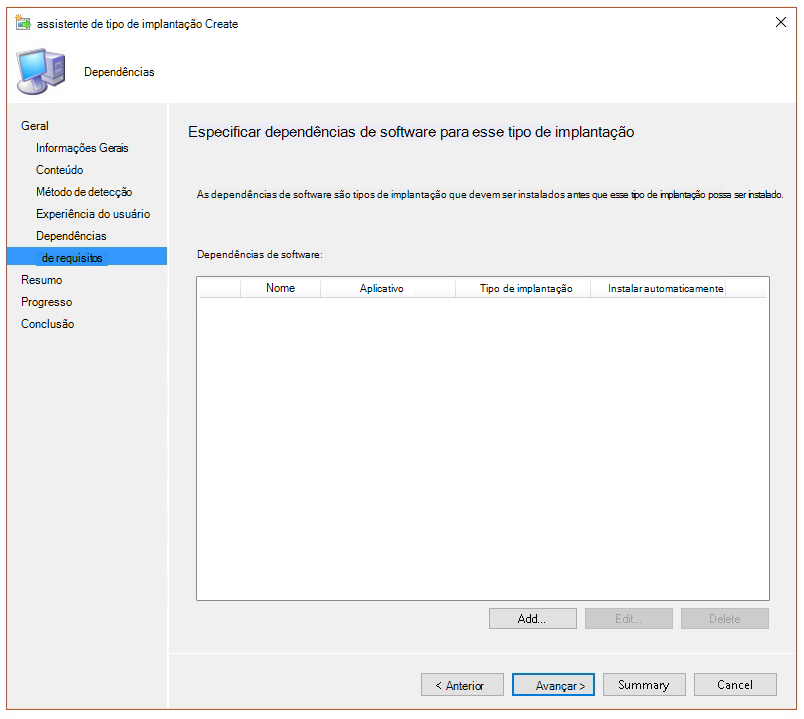Cancel the wizard
804x719 pixels.
tap(735, 685)
